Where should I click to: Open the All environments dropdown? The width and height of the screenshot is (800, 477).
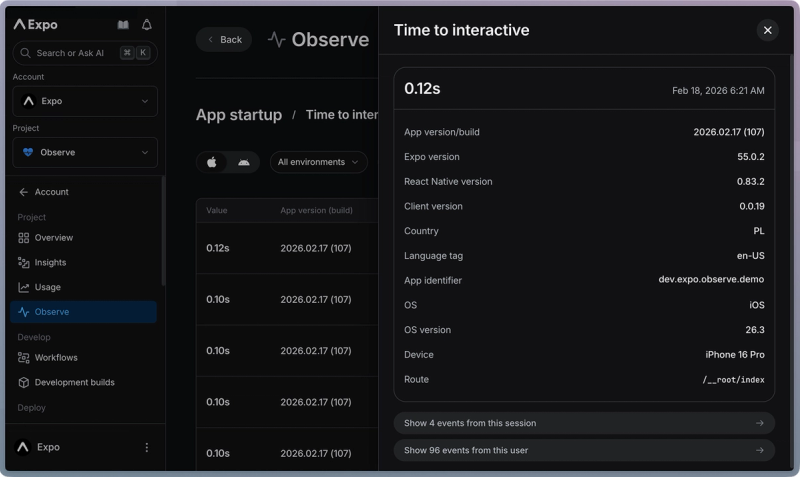(x=318, y=162)
